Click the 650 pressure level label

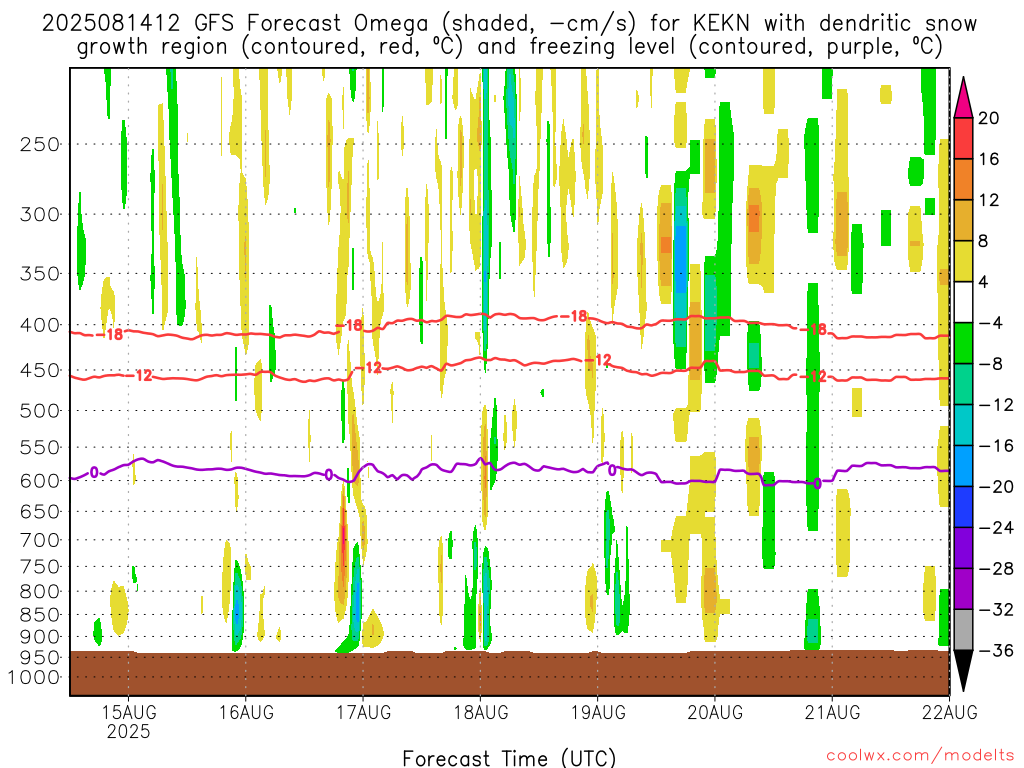[39, 511]
